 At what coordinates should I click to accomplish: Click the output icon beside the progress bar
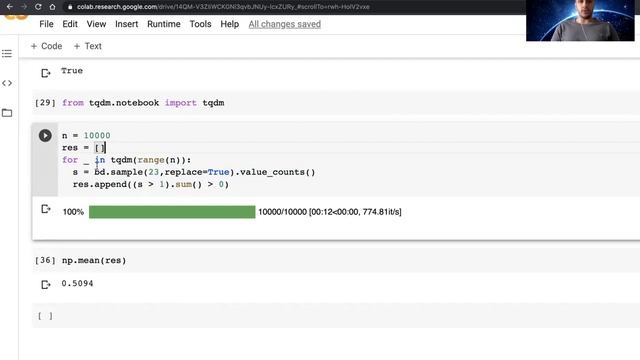(x=46, y=209)
